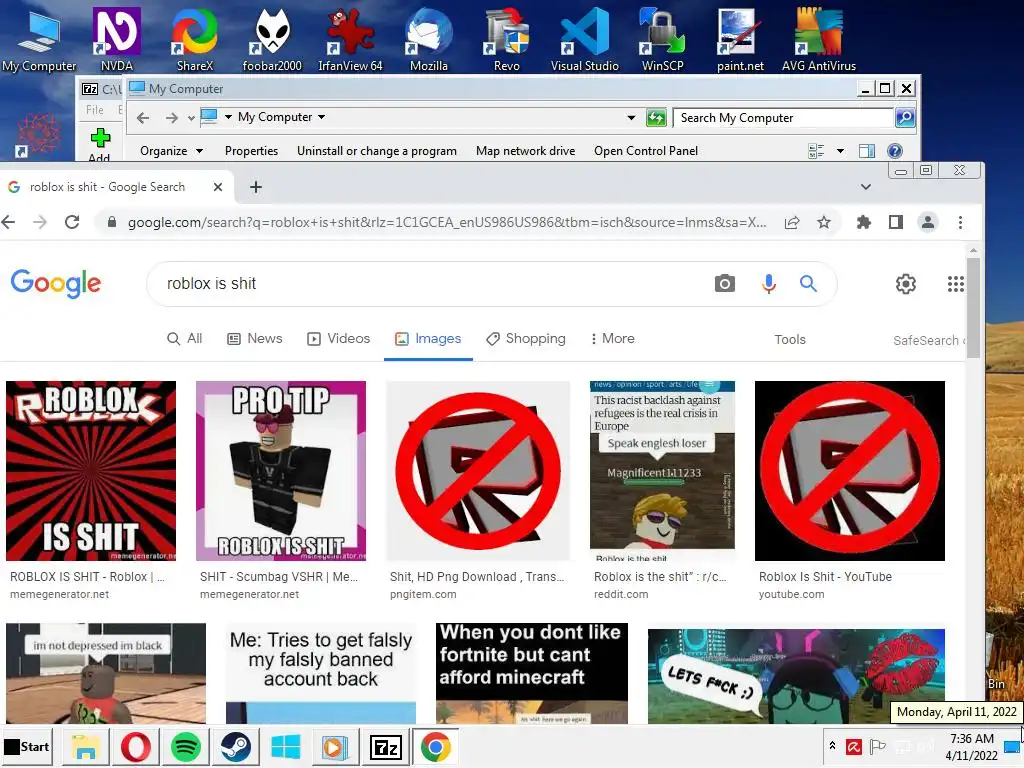The height and width of the screenshot is (768, 1024).
Task: Open 7-Zip from the taskbar
Action: [x=385, y=746]
